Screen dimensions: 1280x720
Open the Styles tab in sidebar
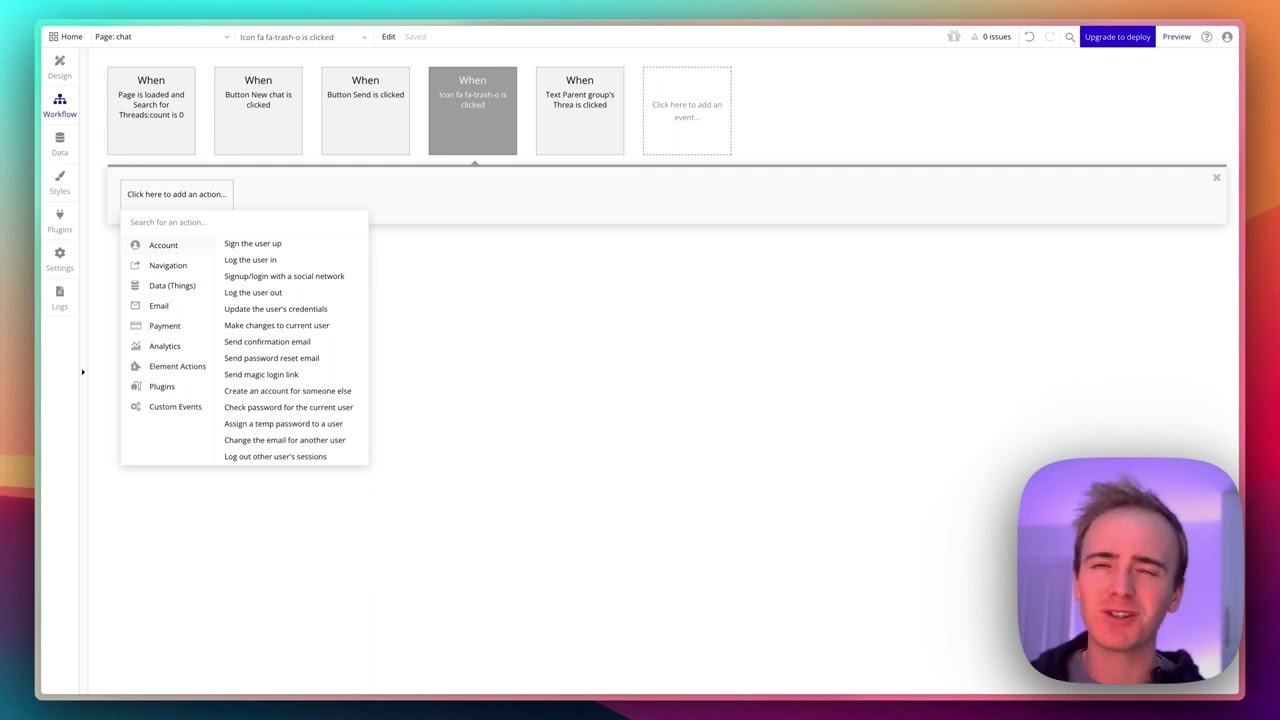click(x=59, y=182)
